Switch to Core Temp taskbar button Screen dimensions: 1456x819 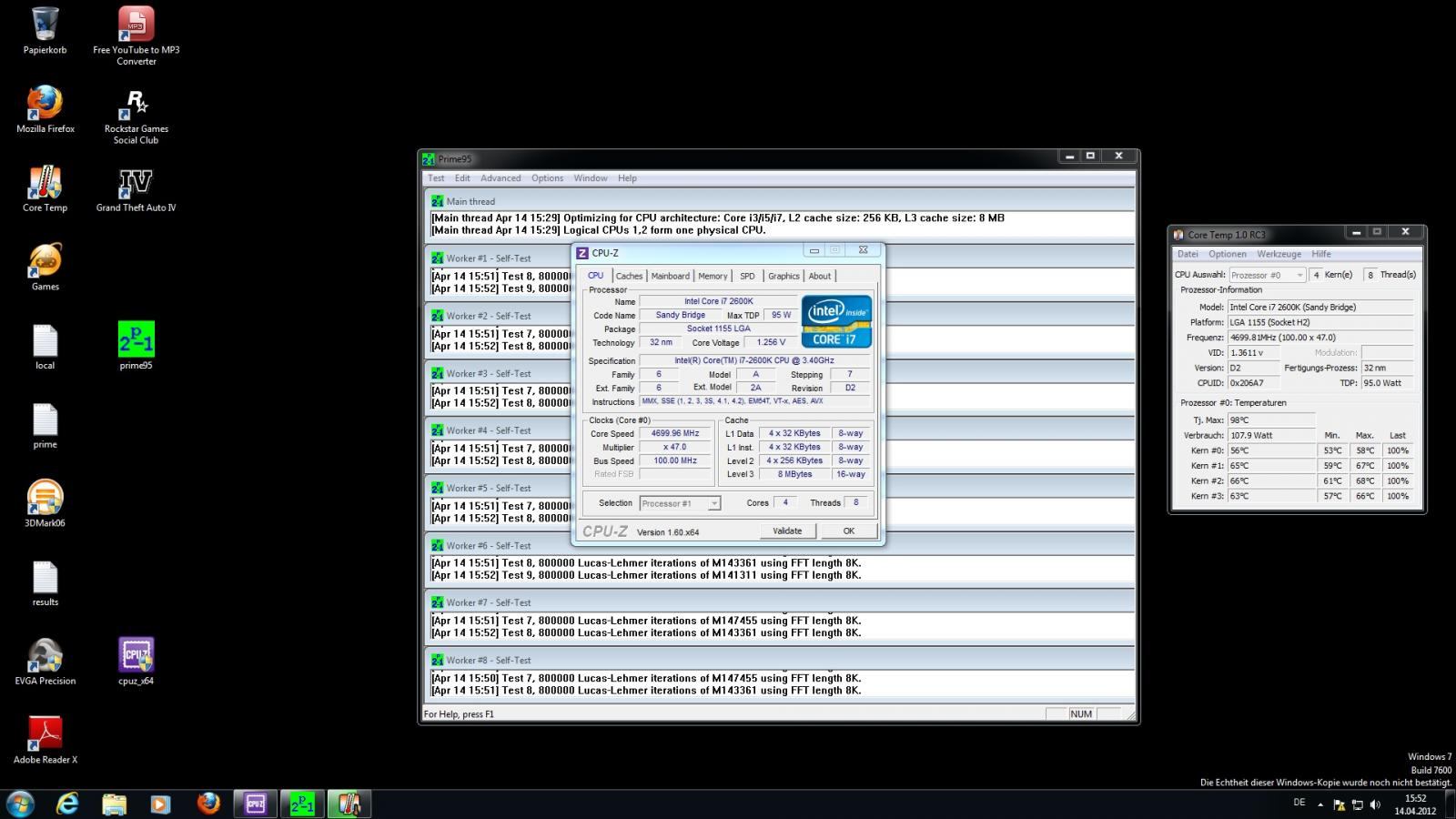pyautogui.click(x=349, y=804)
